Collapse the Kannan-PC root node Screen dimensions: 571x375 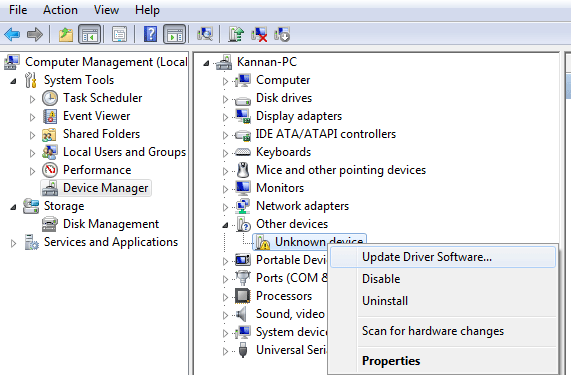[206, 63]
